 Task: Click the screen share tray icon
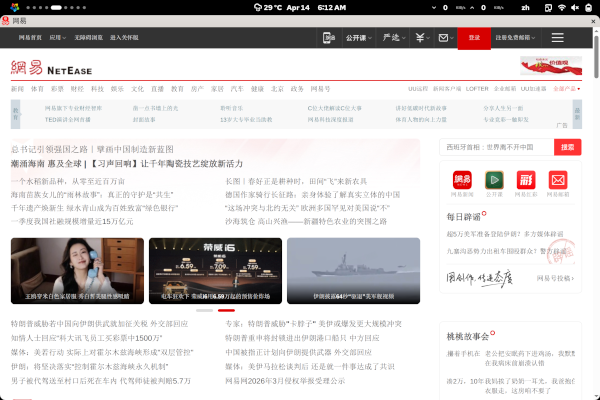pyautogui.click(x=548, y=8)
